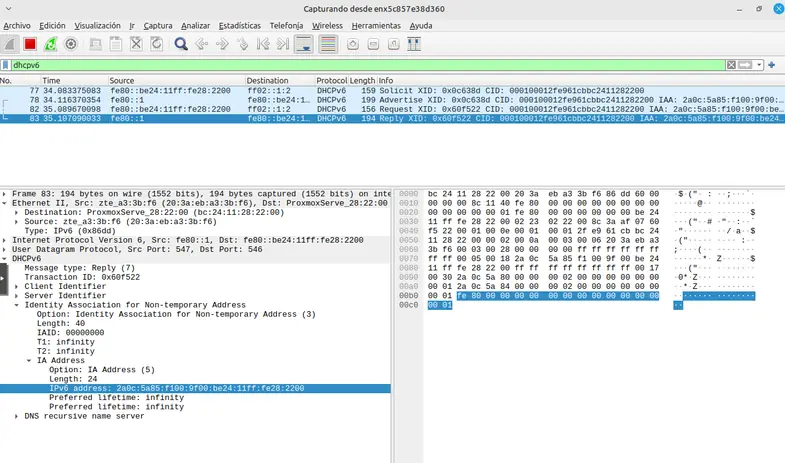Click the start capture shark fin icon
Viewport: 785px width, 463px height.
pyautogui.click(x=10, y=44)
